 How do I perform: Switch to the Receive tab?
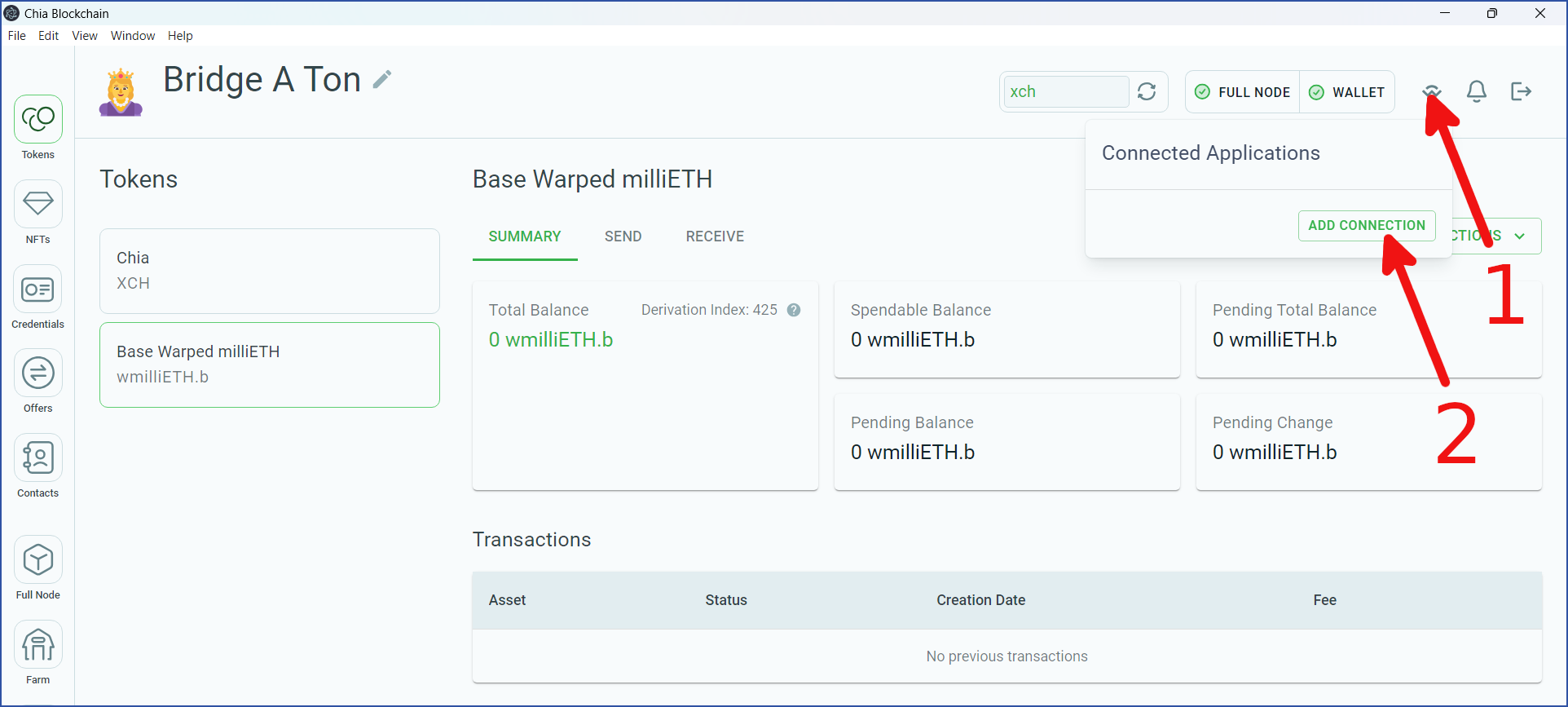[715, 236]
